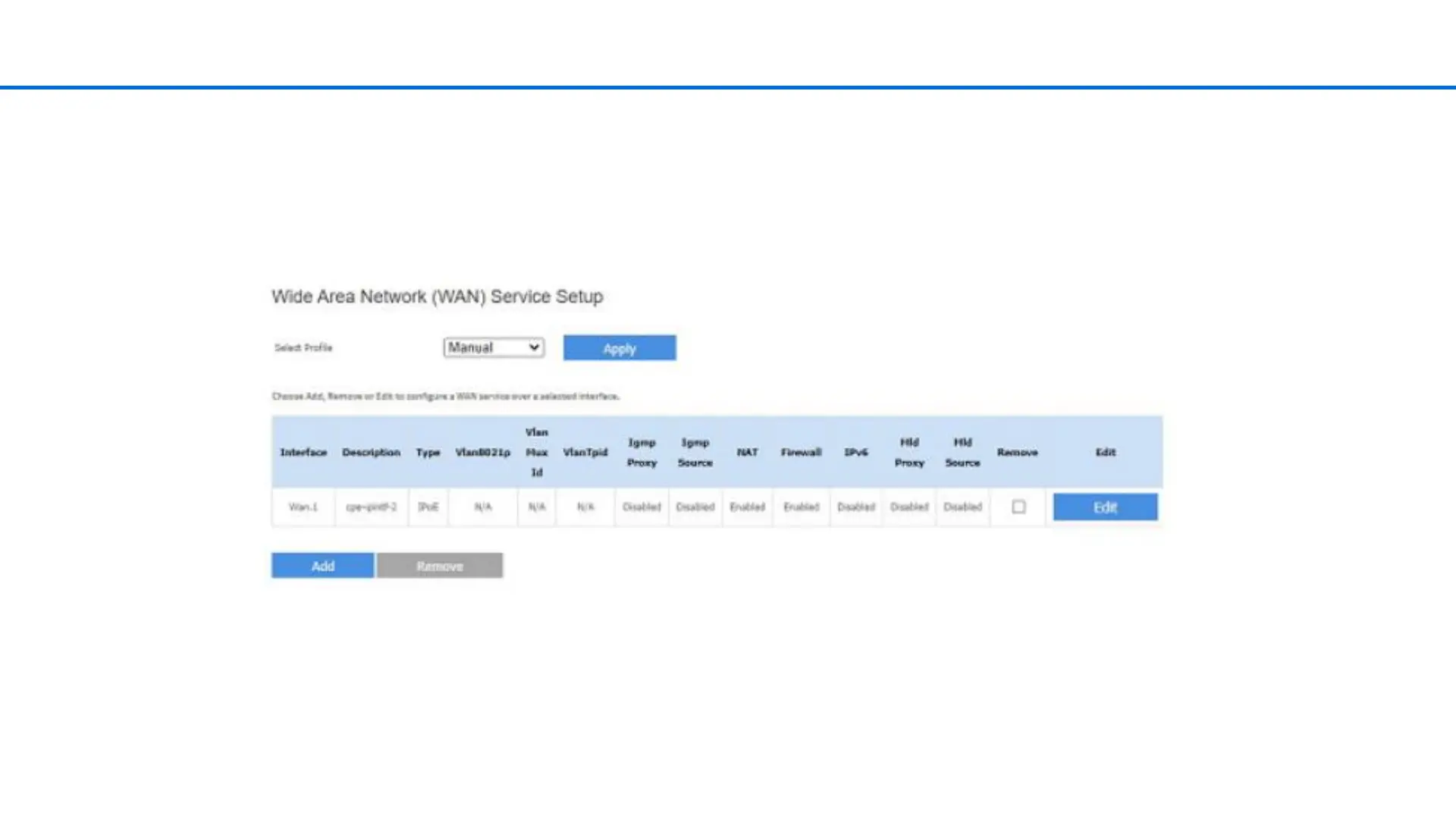
Task: Open the Select Profile Manual dropdown
Action: pos(494,347)
